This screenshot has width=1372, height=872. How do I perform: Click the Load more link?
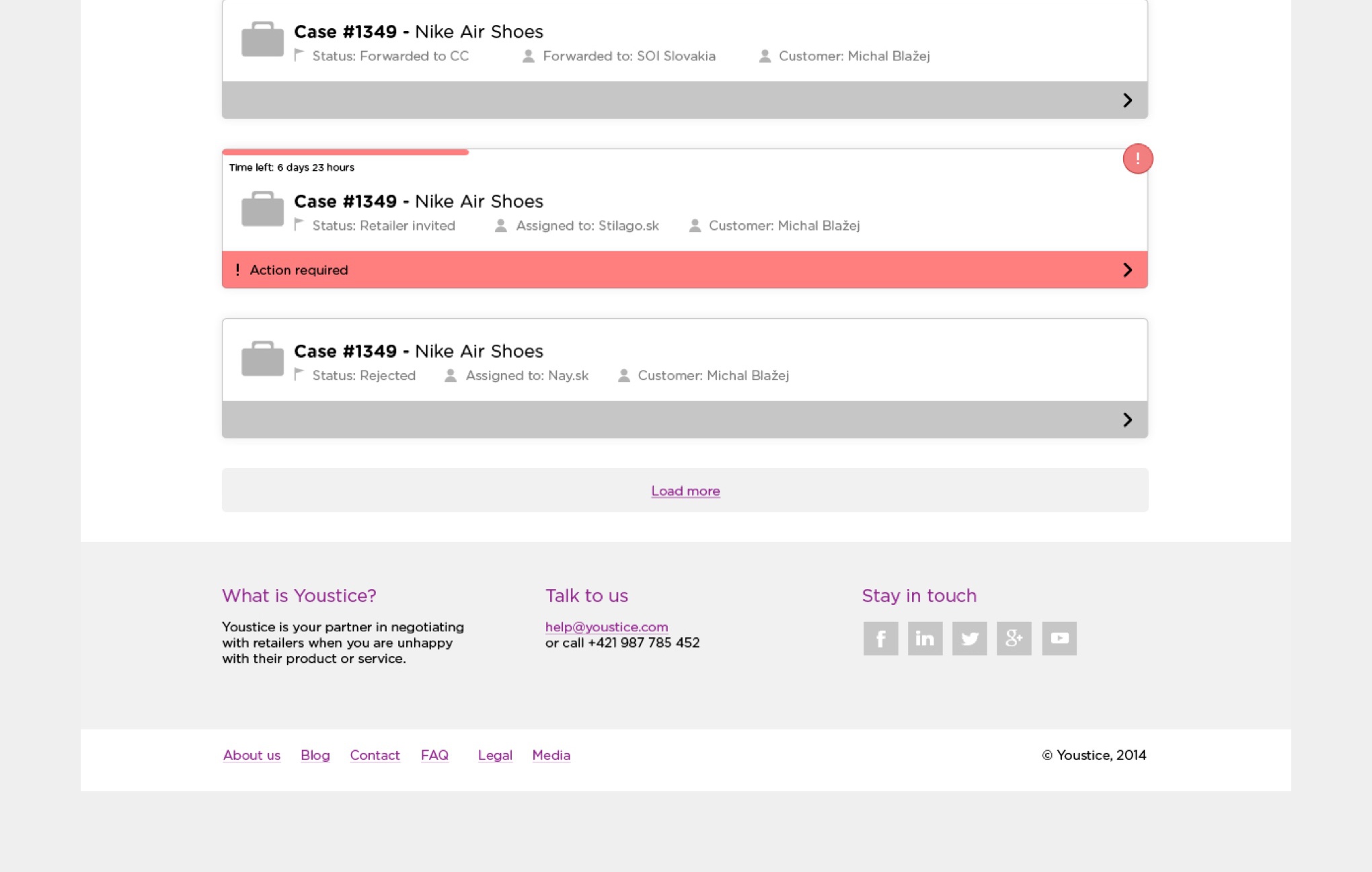(x=685, y=491)
